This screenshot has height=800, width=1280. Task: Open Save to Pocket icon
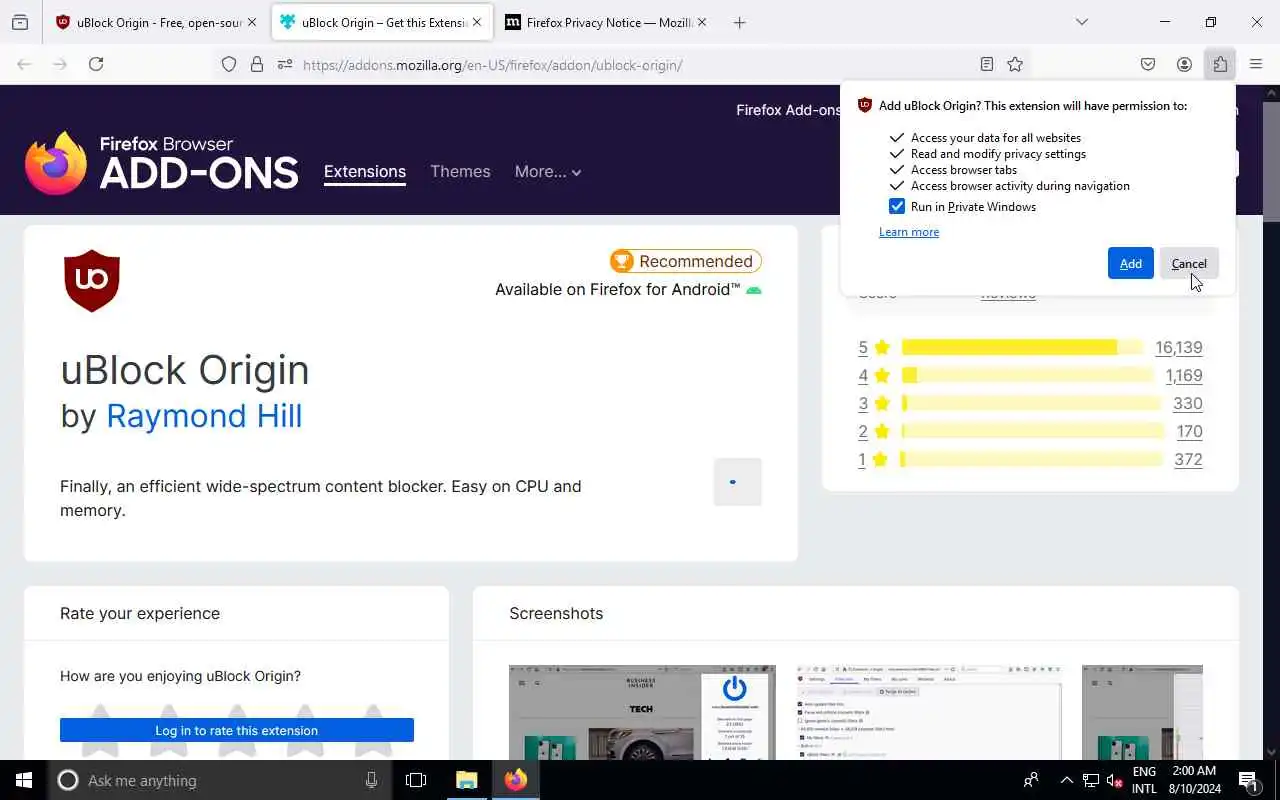point(1148,64)
